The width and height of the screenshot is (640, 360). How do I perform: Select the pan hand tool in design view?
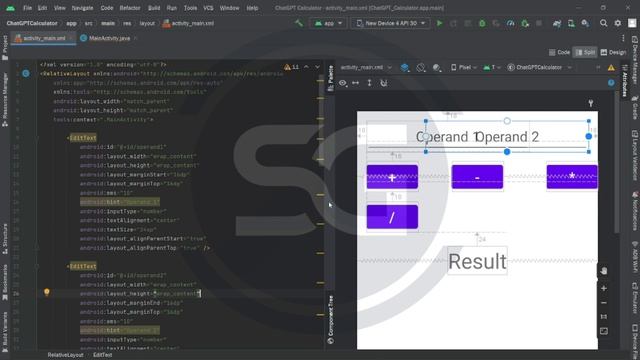604,271
